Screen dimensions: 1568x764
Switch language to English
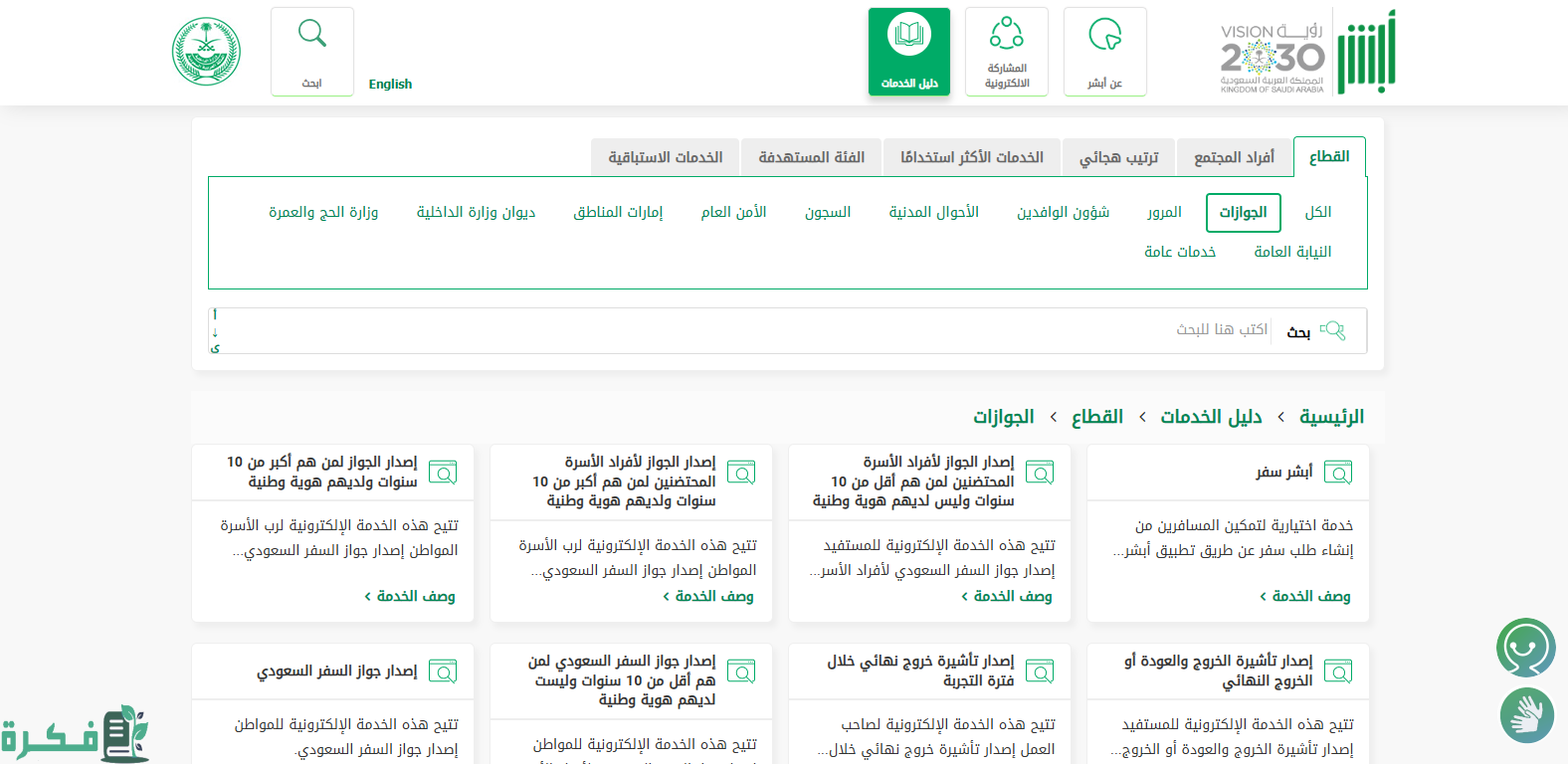click(x=390, y=85)
